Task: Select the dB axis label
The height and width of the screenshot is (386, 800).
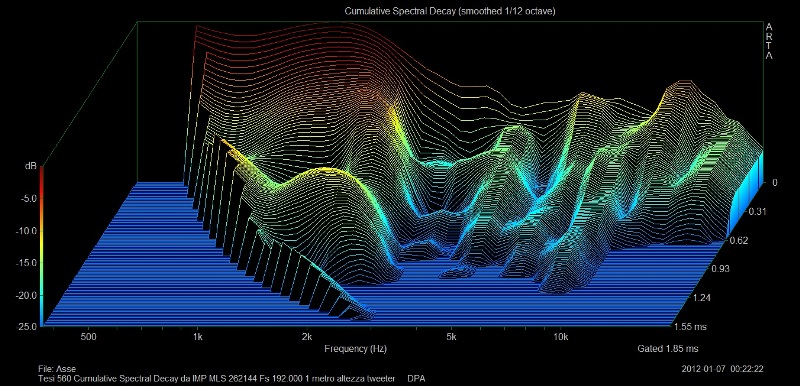Action: click(x=31, y=166)
